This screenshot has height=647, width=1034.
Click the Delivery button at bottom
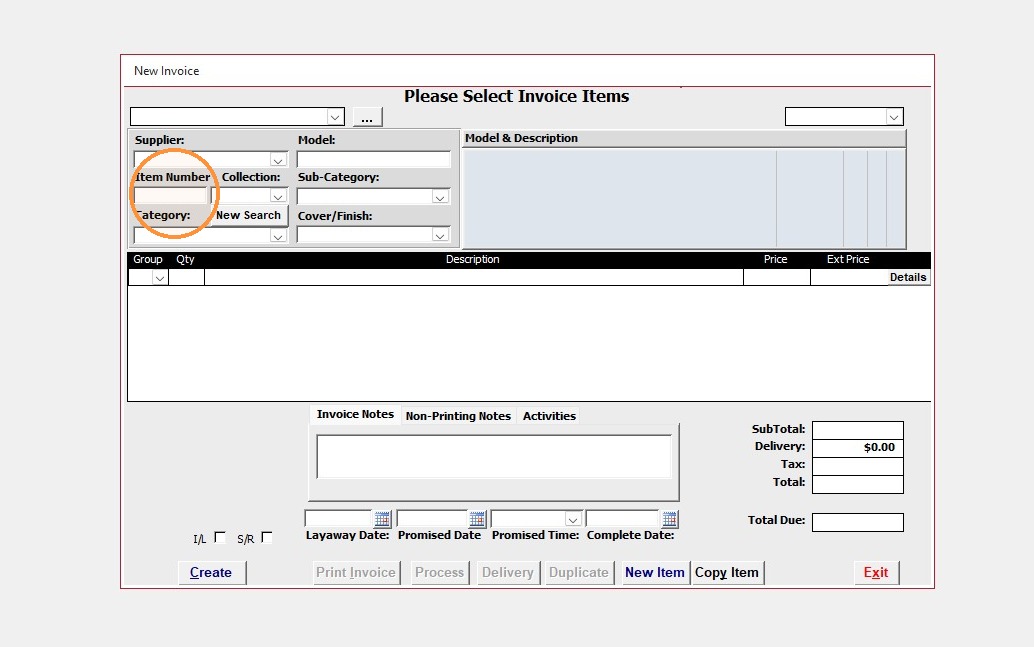tap(508, 572)
